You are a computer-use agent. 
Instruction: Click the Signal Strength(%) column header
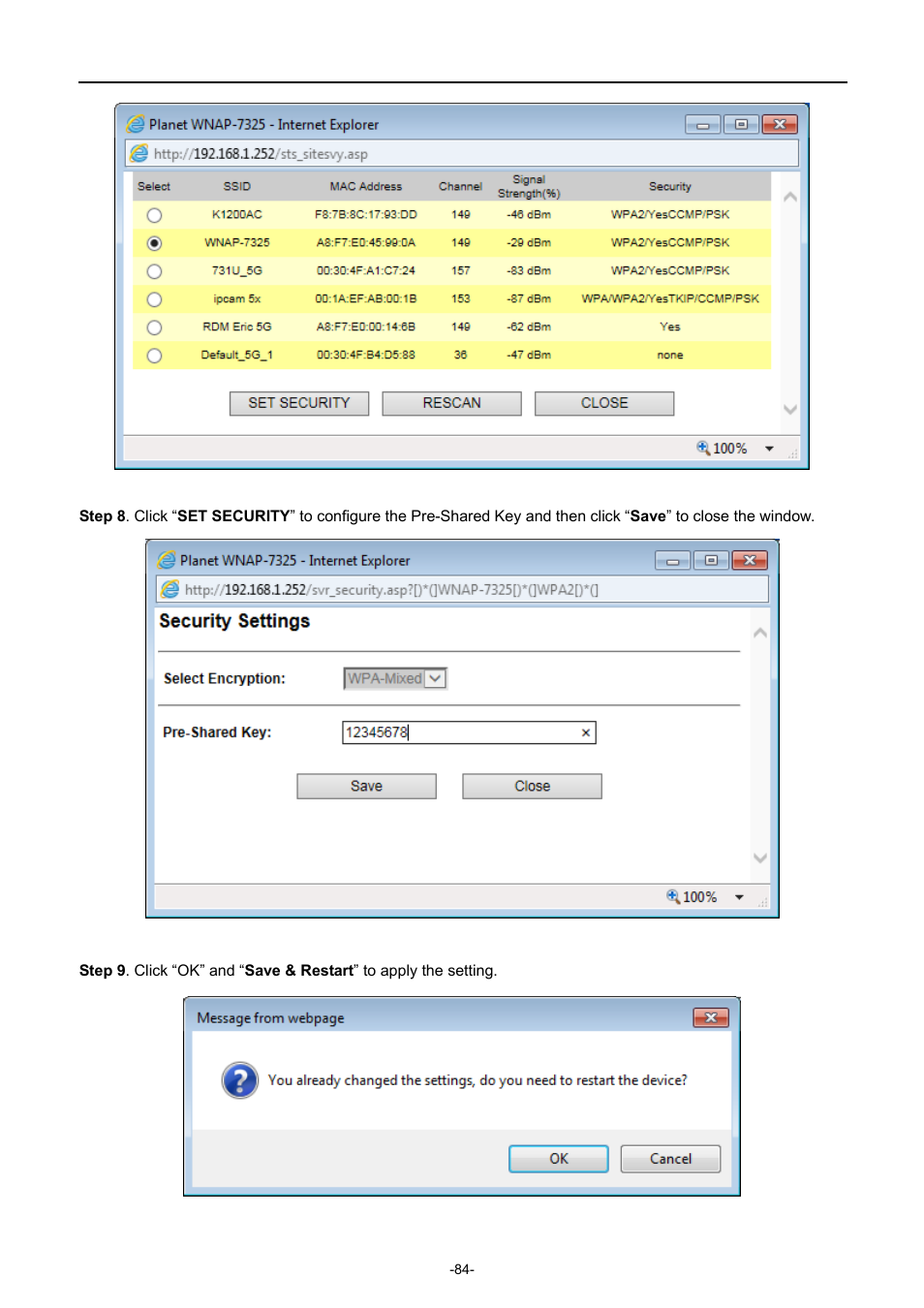pyautogui.click(x=529, y=187)
